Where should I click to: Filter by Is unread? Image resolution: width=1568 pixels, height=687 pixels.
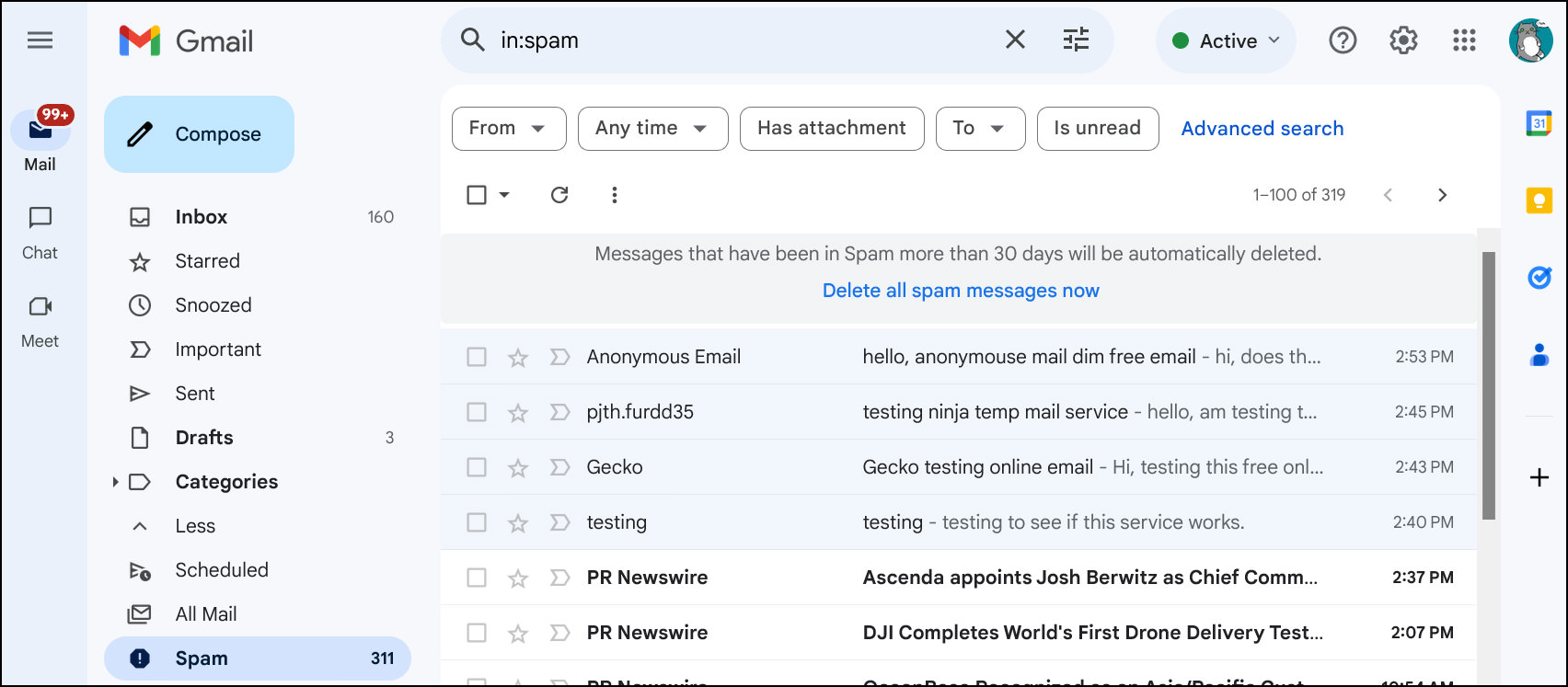[1098, 128]
